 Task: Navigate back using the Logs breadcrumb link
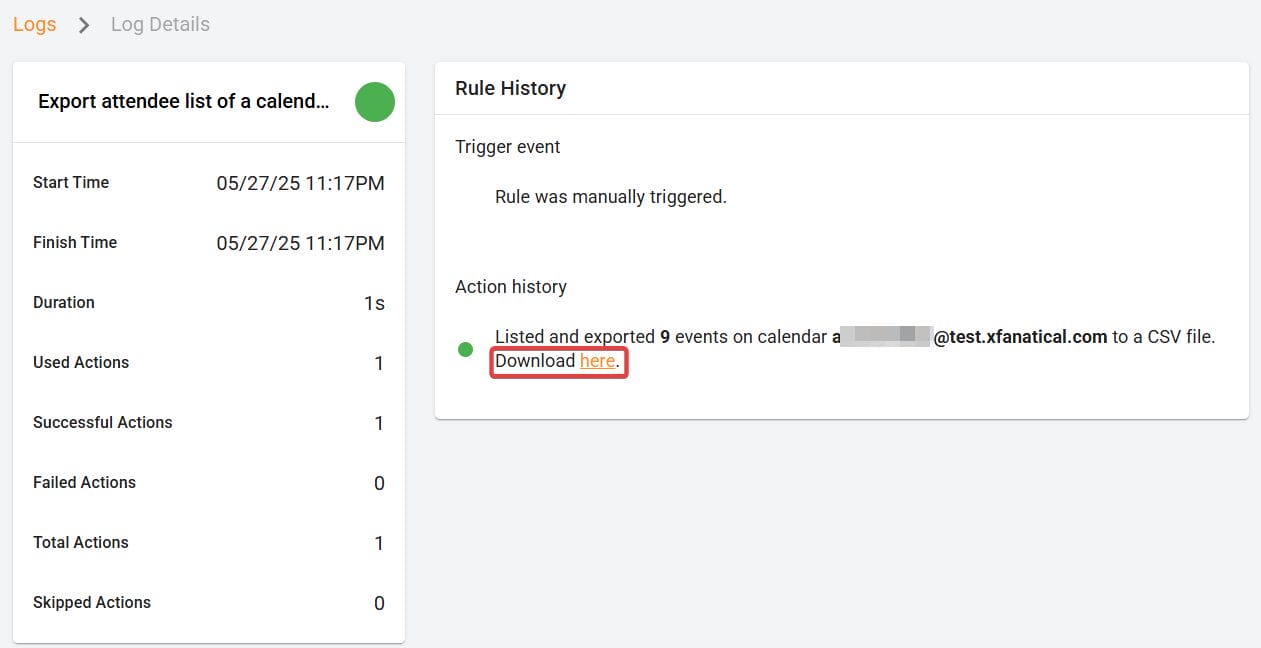pos(33,24)
